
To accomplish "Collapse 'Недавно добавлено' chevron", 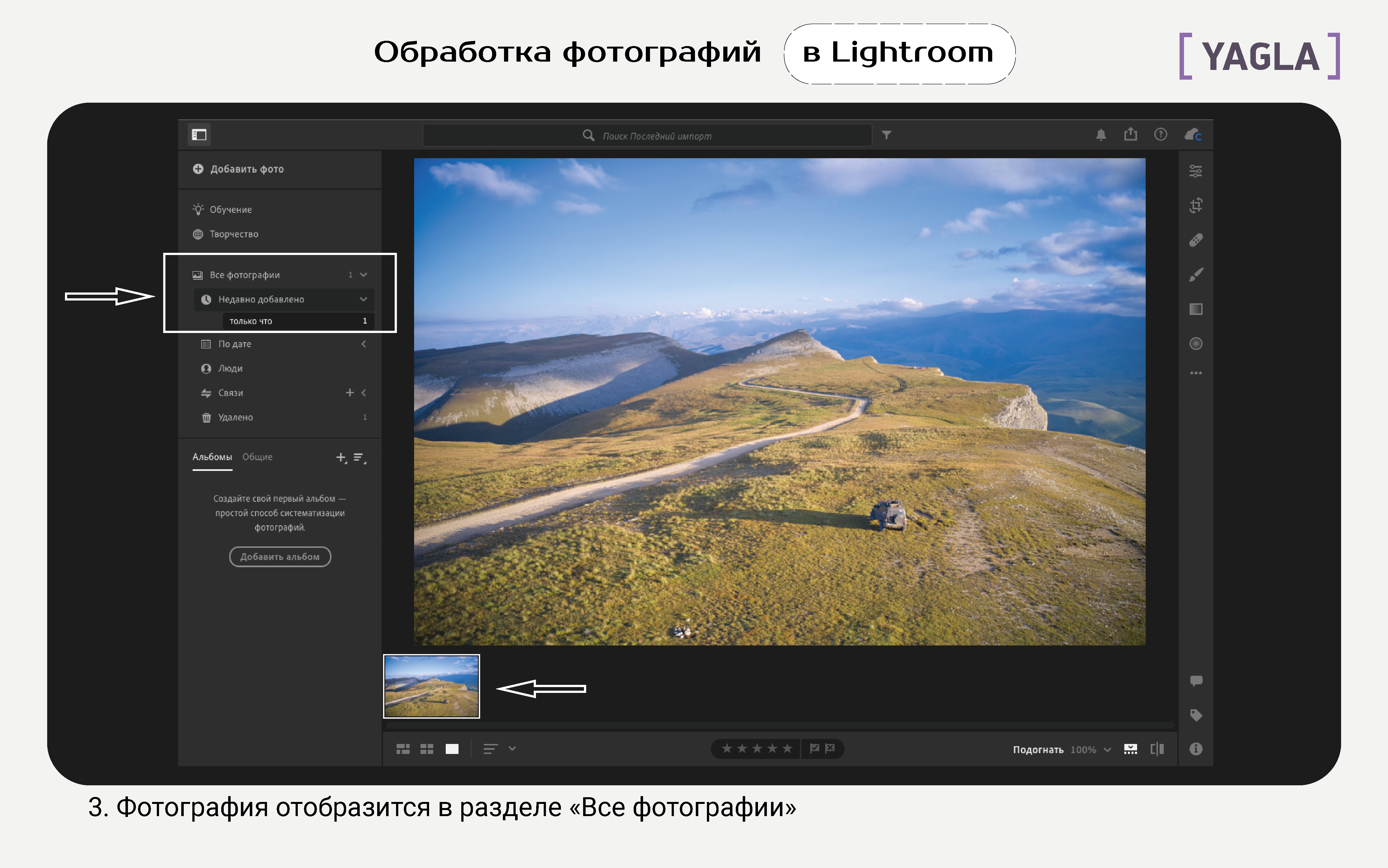I will 363,299.
